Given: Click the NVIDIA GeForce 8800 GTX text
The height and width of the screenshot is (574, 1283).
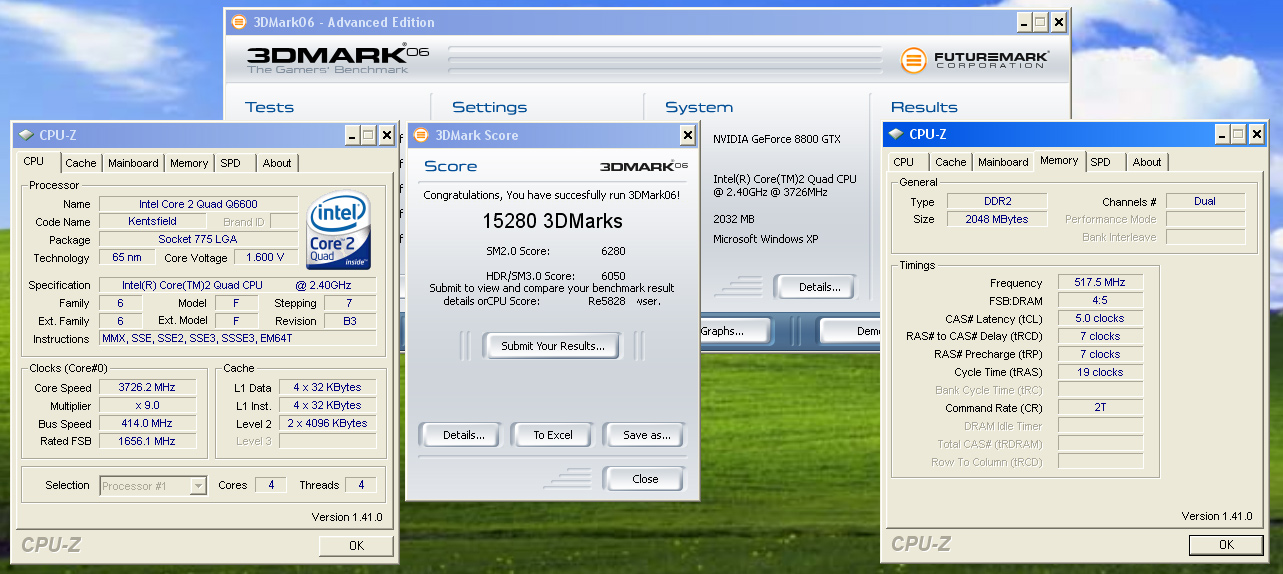Looking at the screenshot, I should 777,140.
